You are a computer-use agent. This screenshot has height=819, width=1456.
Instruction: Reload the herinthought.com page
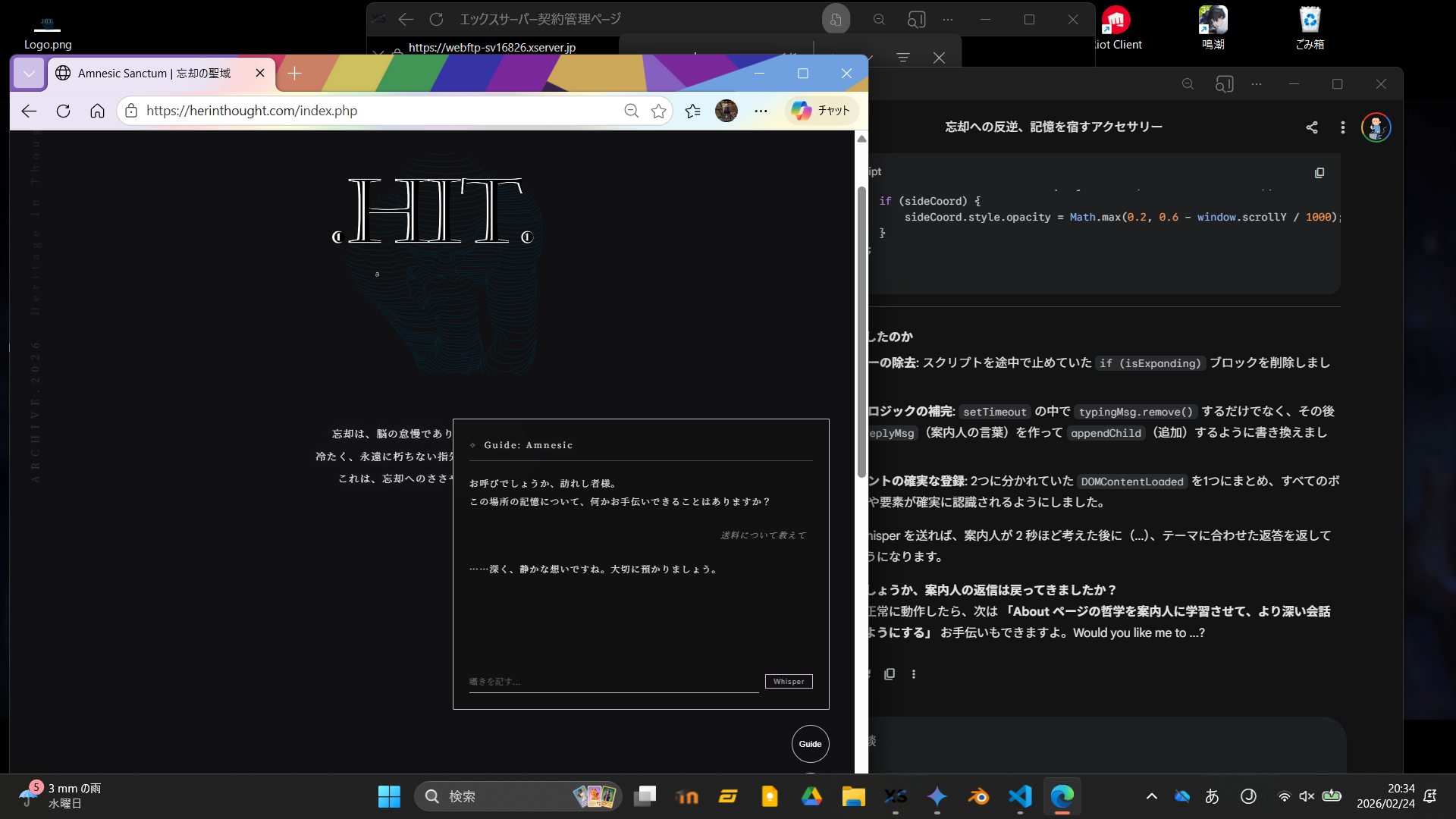click(64, 111)
